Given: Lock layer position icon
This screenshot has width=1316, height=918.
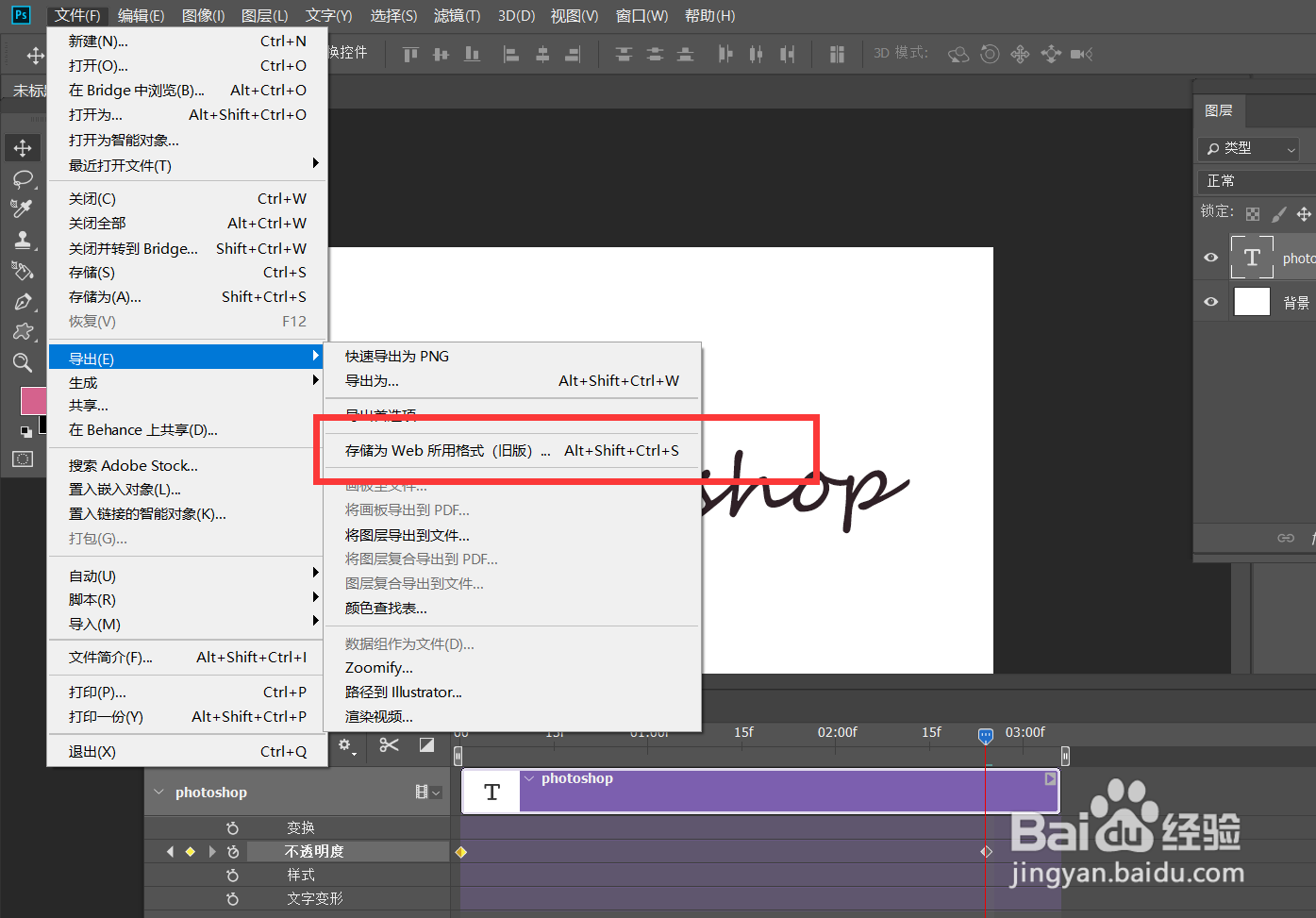Looking at the screenshot, I should click(1304, 214).
